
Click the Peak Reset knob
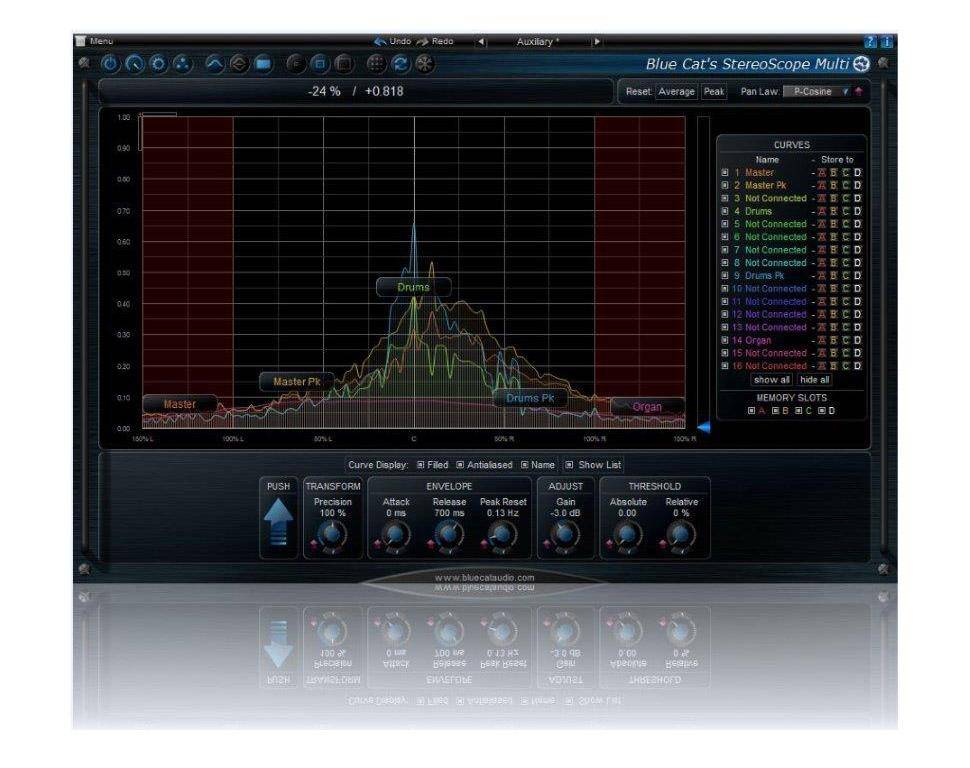[502, 535]
